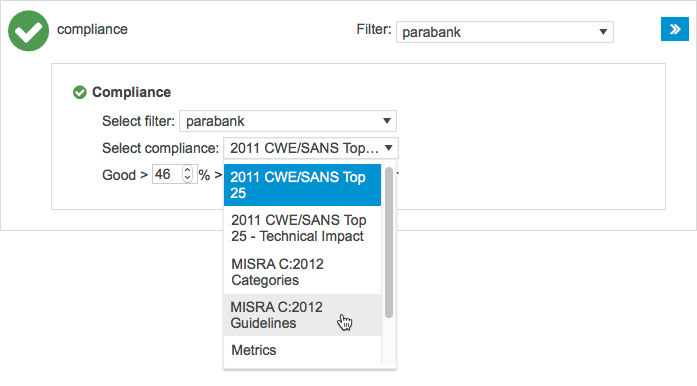Open the top Filter parabank dropdown
The image size is (697, 386).
[505, 32]
